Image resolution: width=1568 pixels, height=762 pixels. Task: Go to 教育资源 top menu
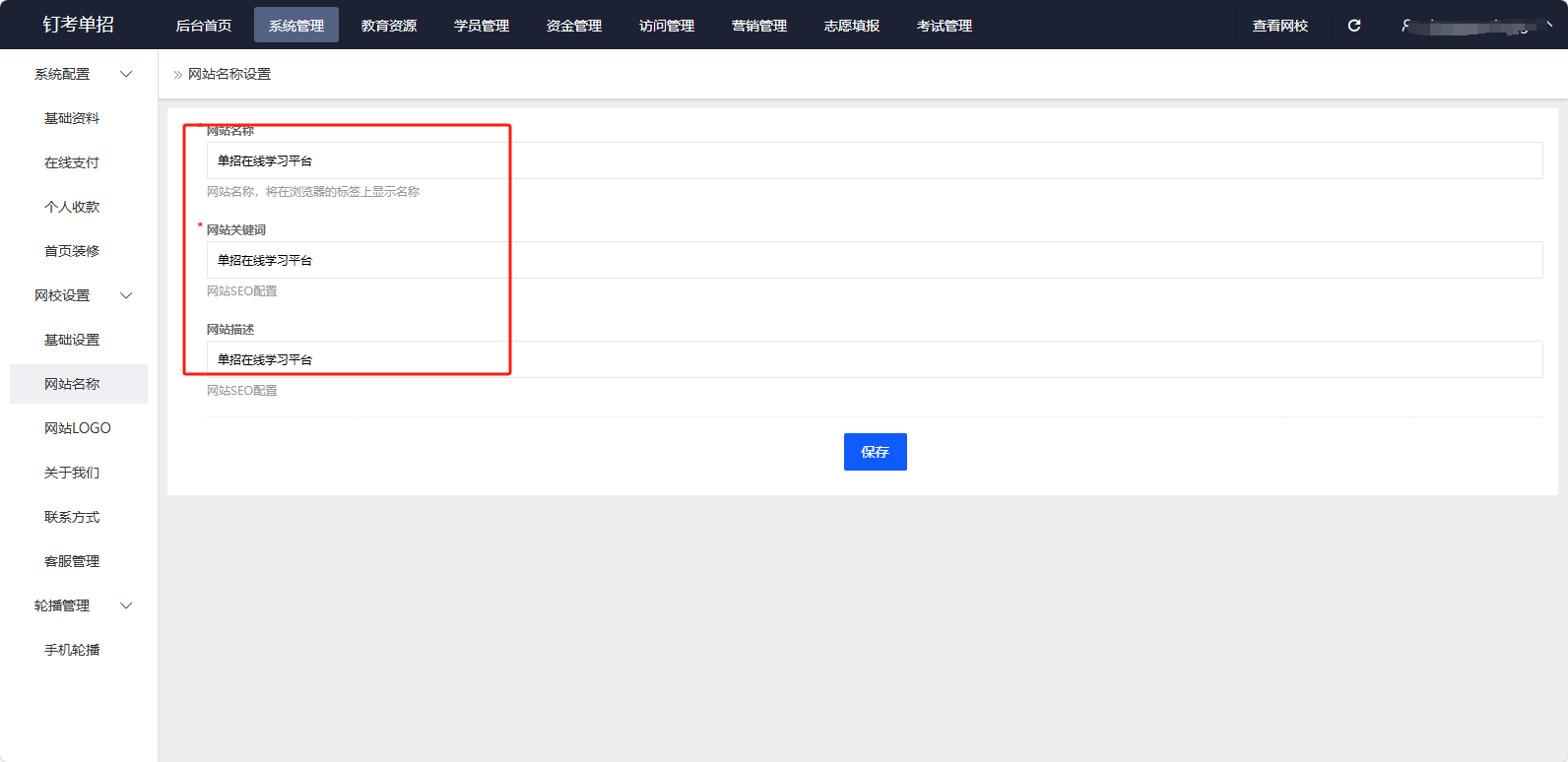(389, 26)
